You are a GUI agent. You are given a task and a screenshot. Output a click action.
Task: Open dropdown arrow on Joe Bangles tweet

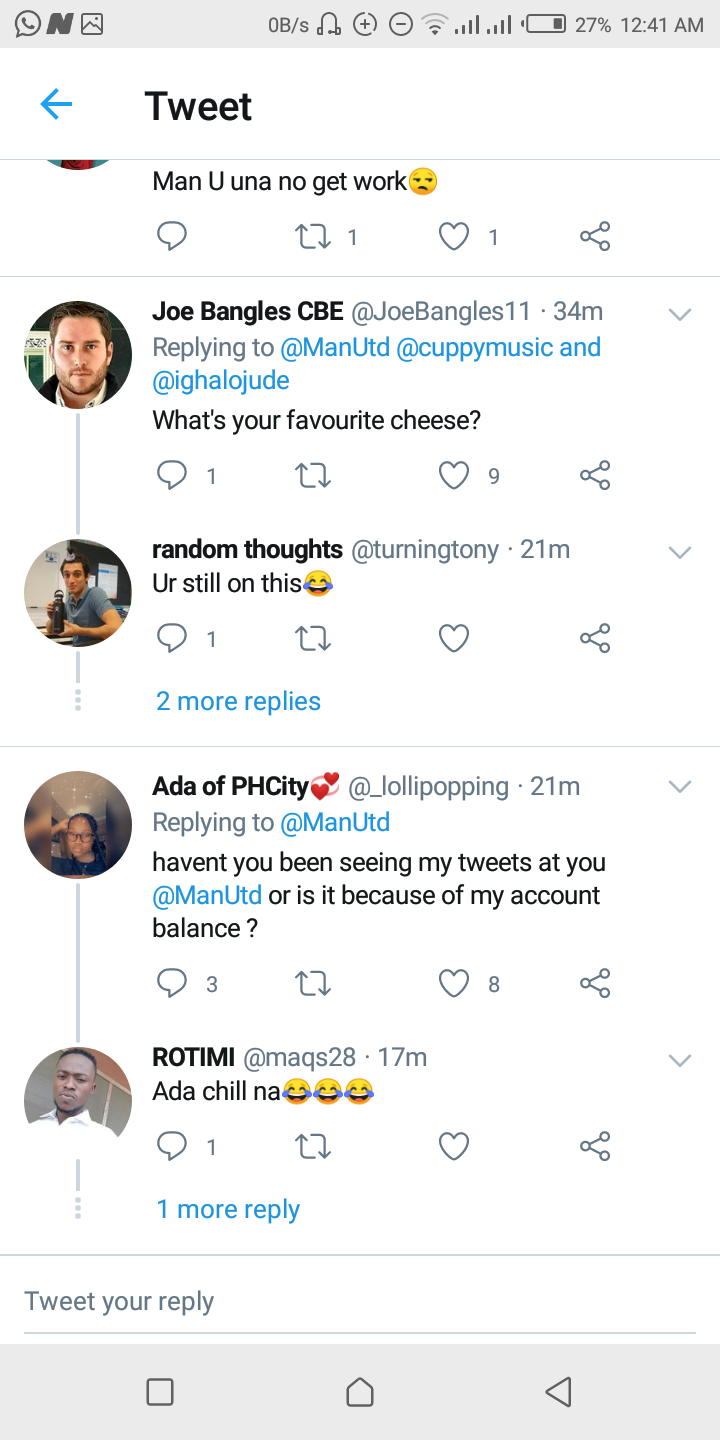coord(680,314)
